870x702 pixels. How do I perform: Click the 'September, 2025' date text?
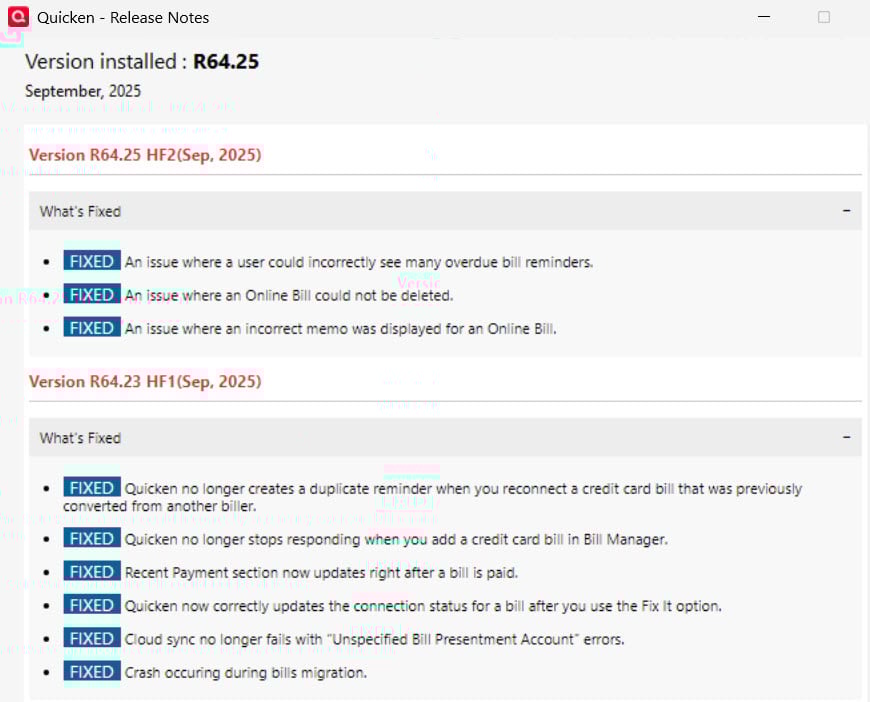pos(83,91)
